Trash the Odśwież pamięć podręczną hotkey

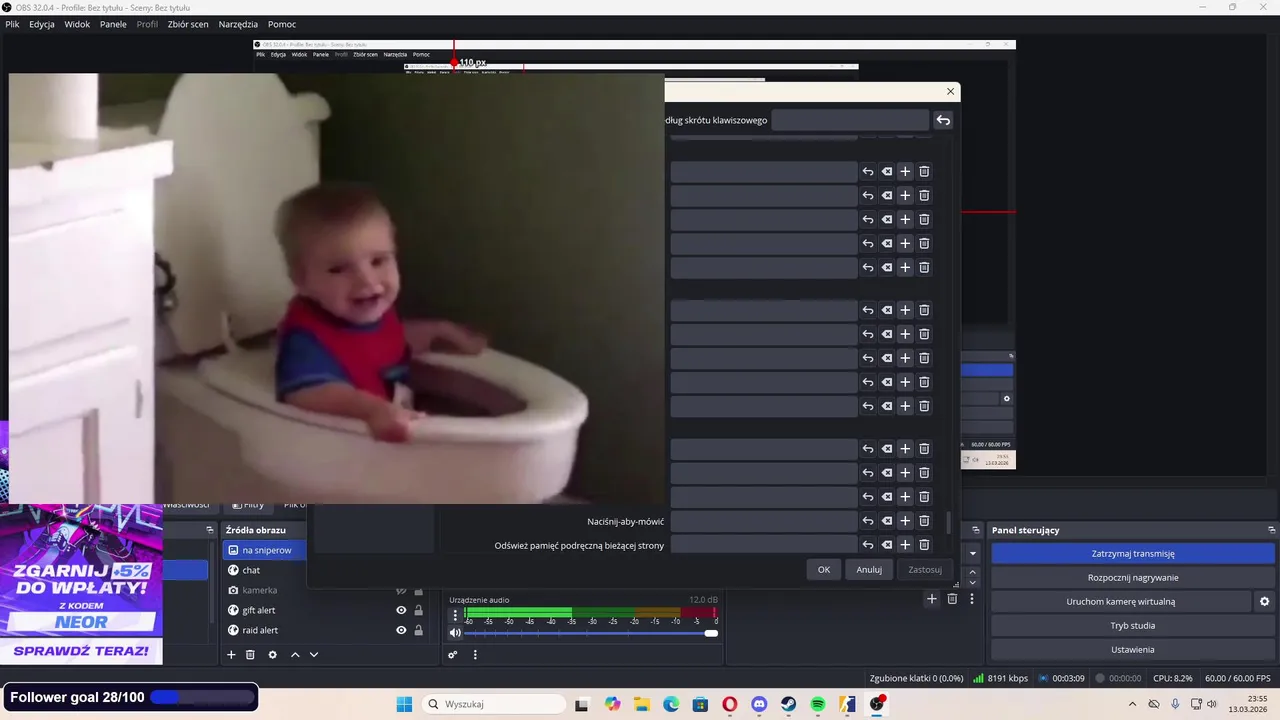pos(924,545)
